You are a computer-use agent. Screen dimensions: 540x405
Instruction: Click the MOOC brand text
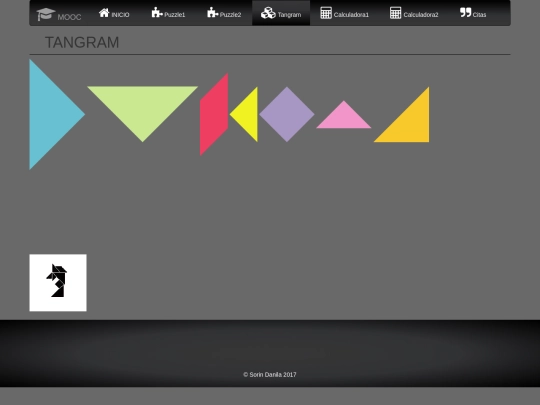pyautogui.click(x=70, y=17)
